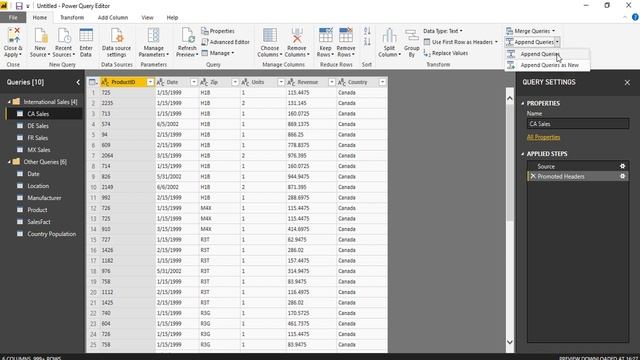Screen dimensions: 640x360
Task: Open the Data Type: Text dropdown
Action: pyautogui.click(x=442, y=31)
